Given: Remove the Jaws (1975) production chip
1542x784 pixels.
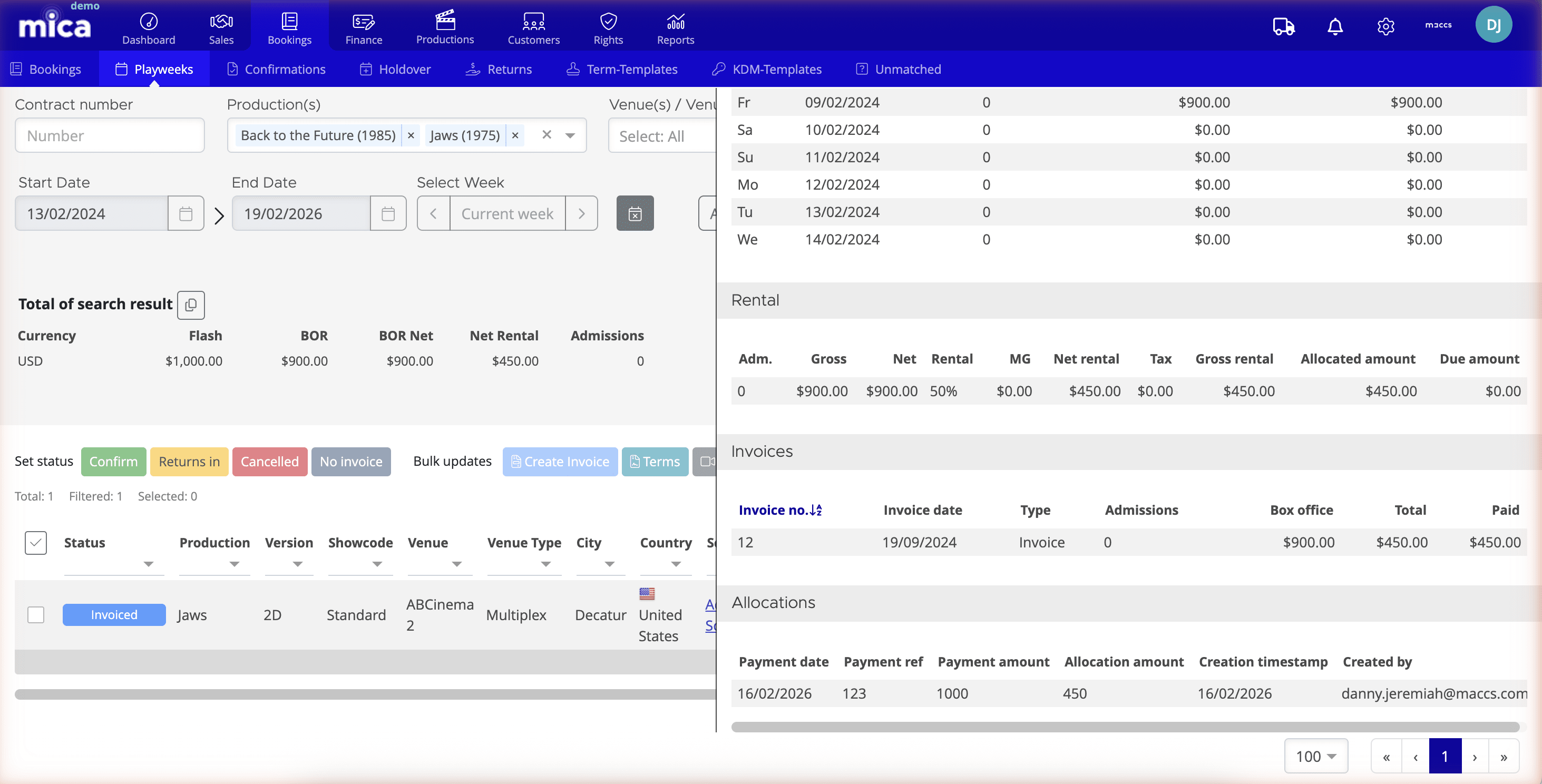Looking at the screenshot, I should (x=515, y=135).
